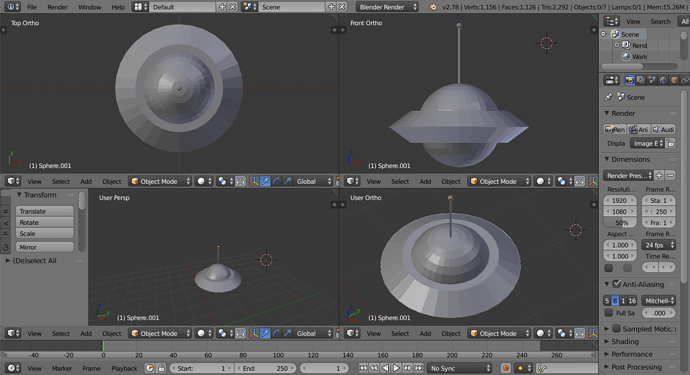Open the Window menu

[89, 7]
